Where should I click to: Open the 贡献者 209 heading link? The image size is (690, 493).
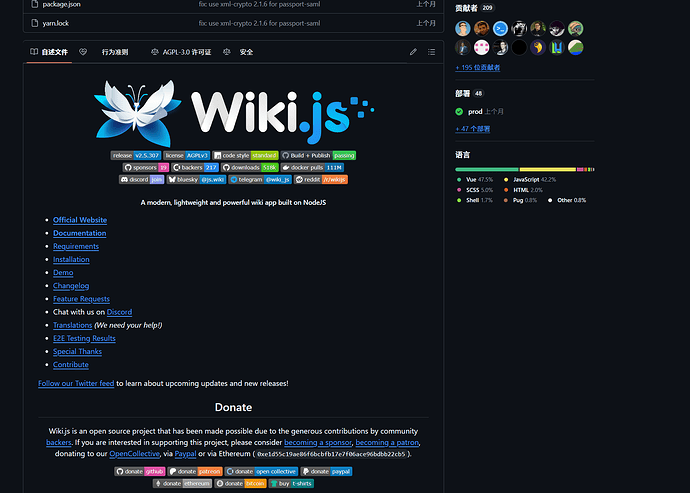[474, 7]
